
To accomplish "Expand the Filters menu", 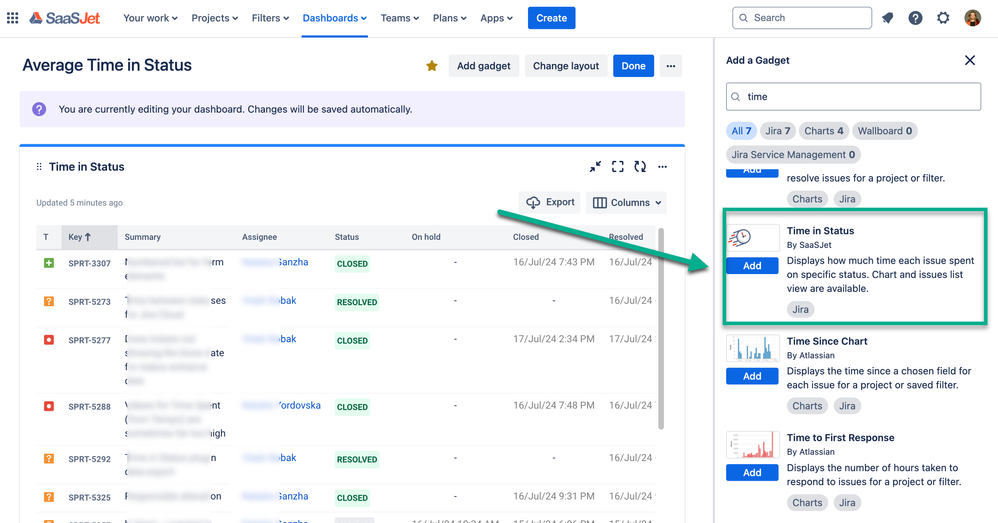I will tap(270, 18).
